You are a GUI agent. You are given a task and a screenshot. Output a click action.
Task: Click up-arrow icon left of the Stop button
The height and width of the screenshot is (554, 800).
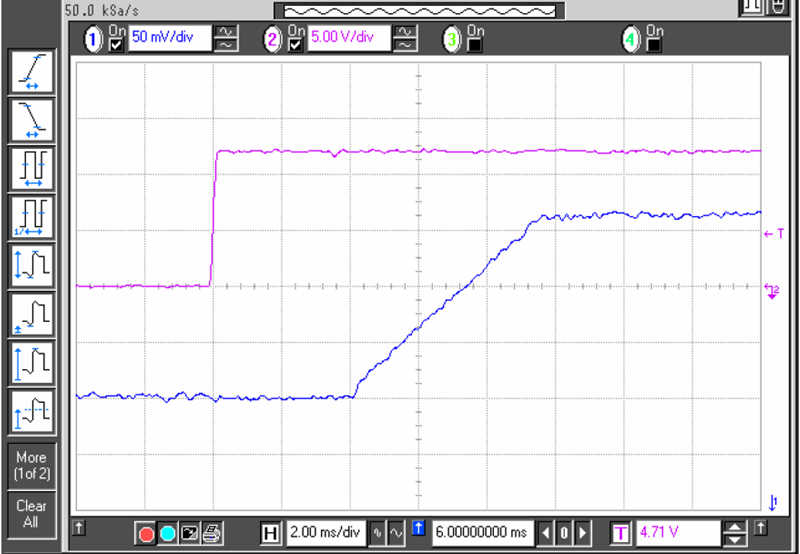(79, 527)
